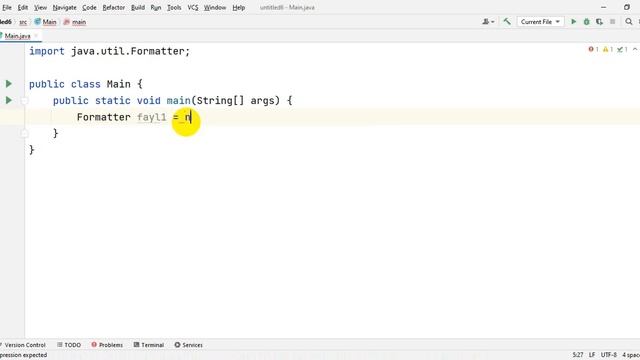The height and width of the screenshot is (360, 640).
Task: Select the src breadcrumb
Action: pos(23,22)
